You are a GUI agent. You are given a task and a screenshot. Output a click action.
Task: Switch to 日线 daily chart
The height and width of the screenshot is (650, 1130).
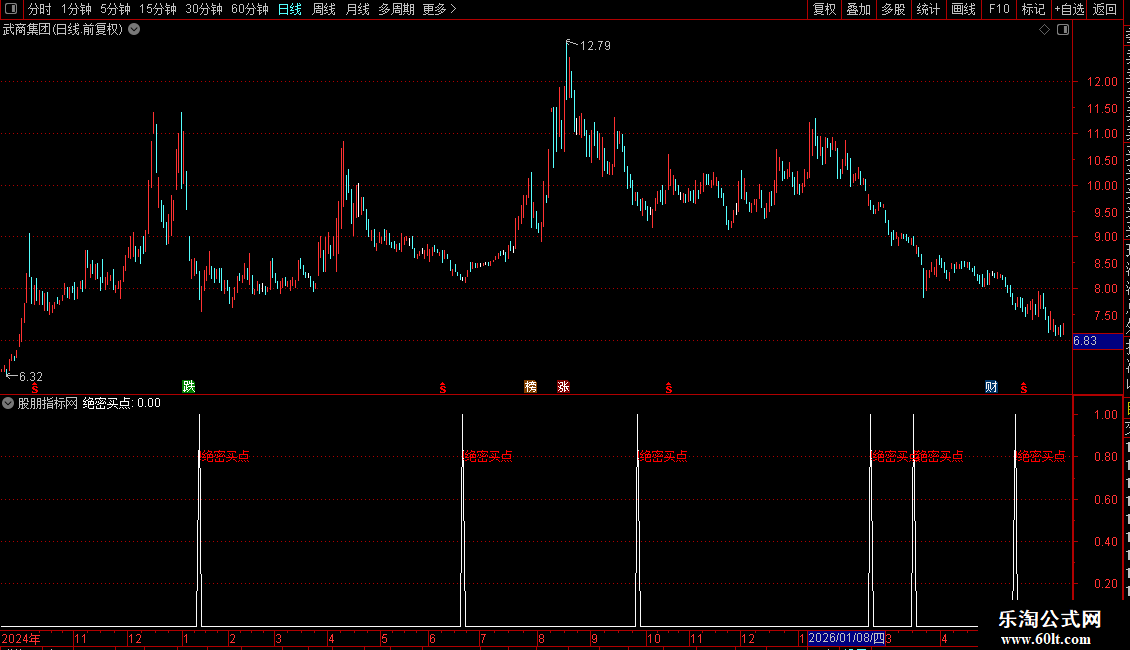click(x=290, y=9)
